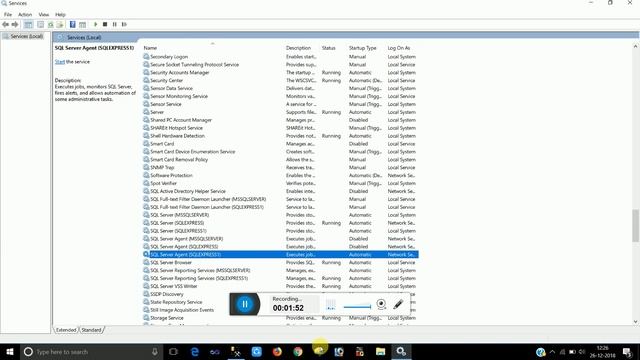The width and height of the screenshot is (640, 360).
Task: Stop the service with the square icon
Action: point(105,24)
